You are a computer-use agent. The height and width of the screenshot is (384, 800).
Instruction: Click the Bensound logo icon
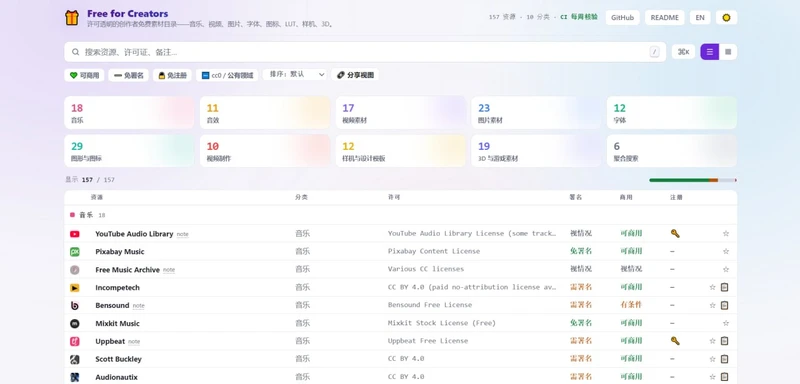click(74, 305)
